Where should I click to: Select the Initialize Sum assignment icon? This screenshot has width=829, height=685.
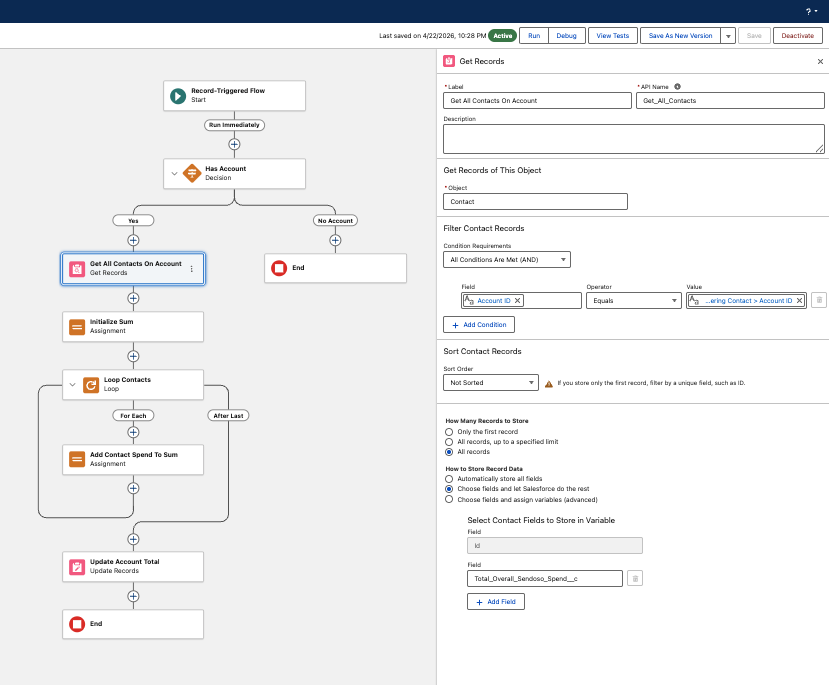(77, 327)
